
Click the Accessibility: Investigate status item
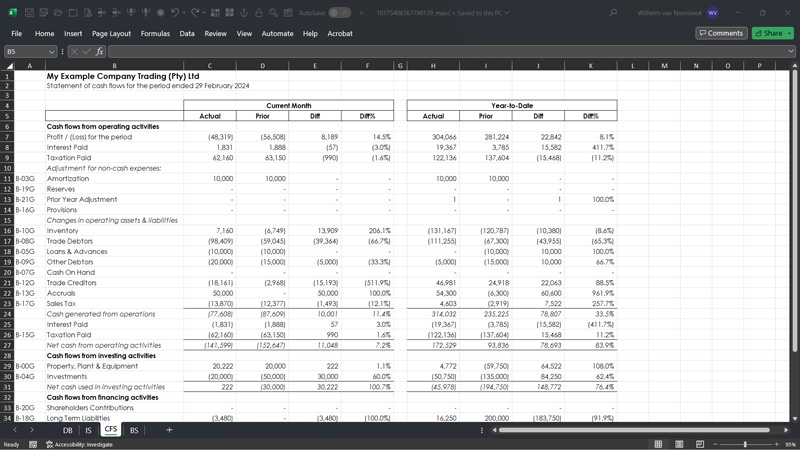(80, 444)
